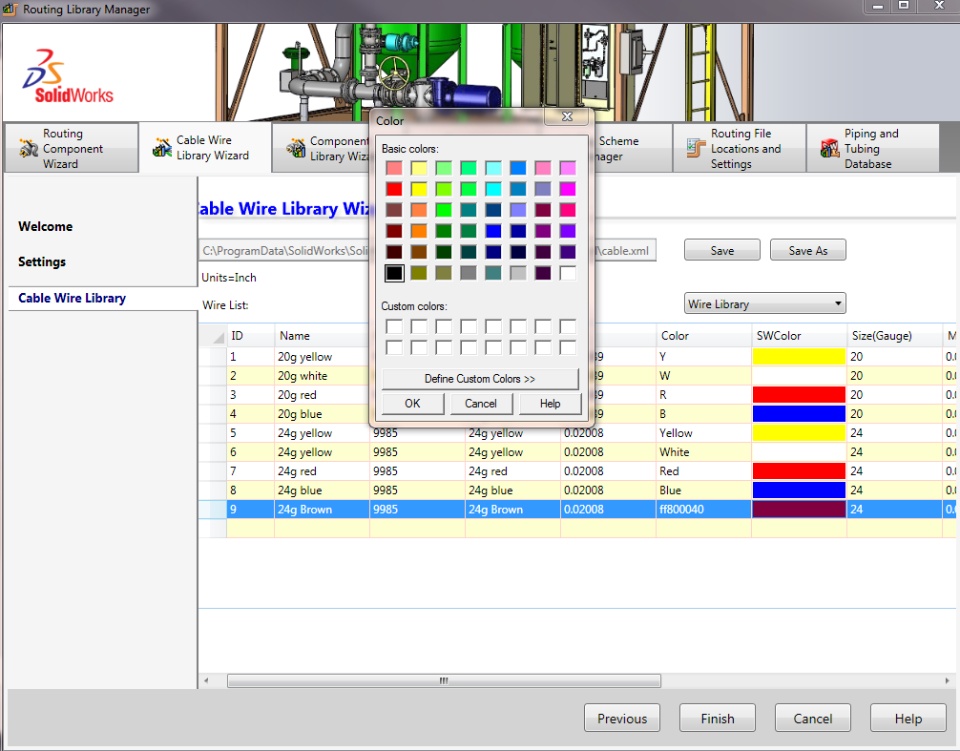This screenshot has height=751, width=960.
Task: Switch to Cable Wire Library Wizard tab
Action: 204,148
